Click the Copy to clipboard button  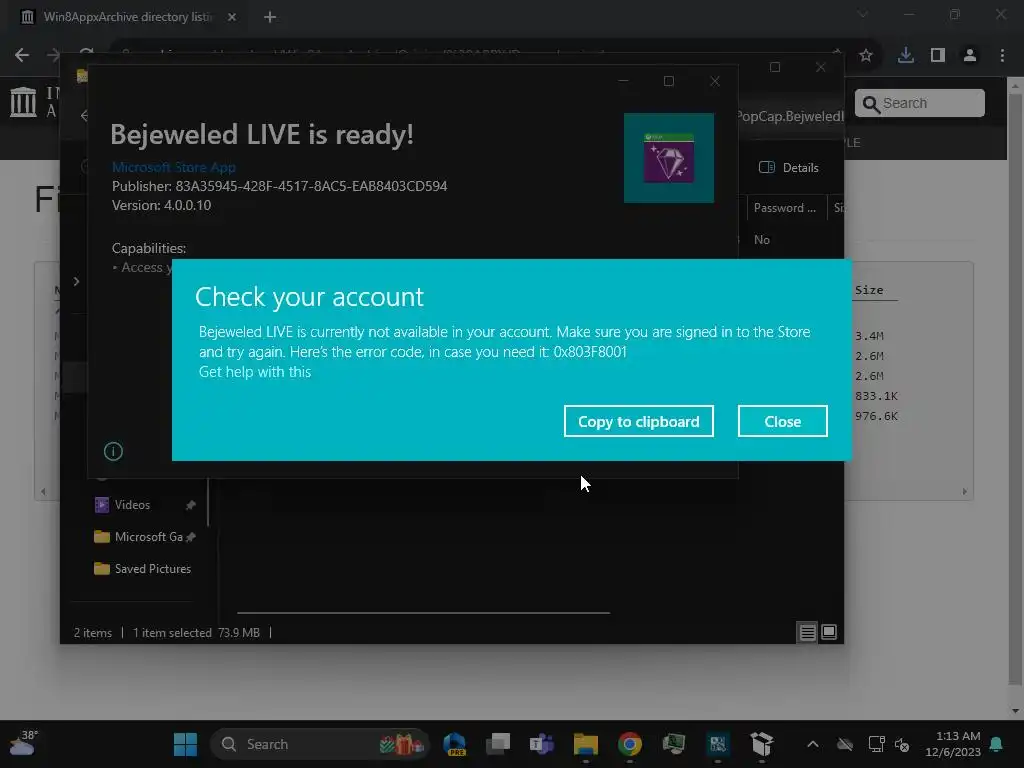[x=638, y=421]
